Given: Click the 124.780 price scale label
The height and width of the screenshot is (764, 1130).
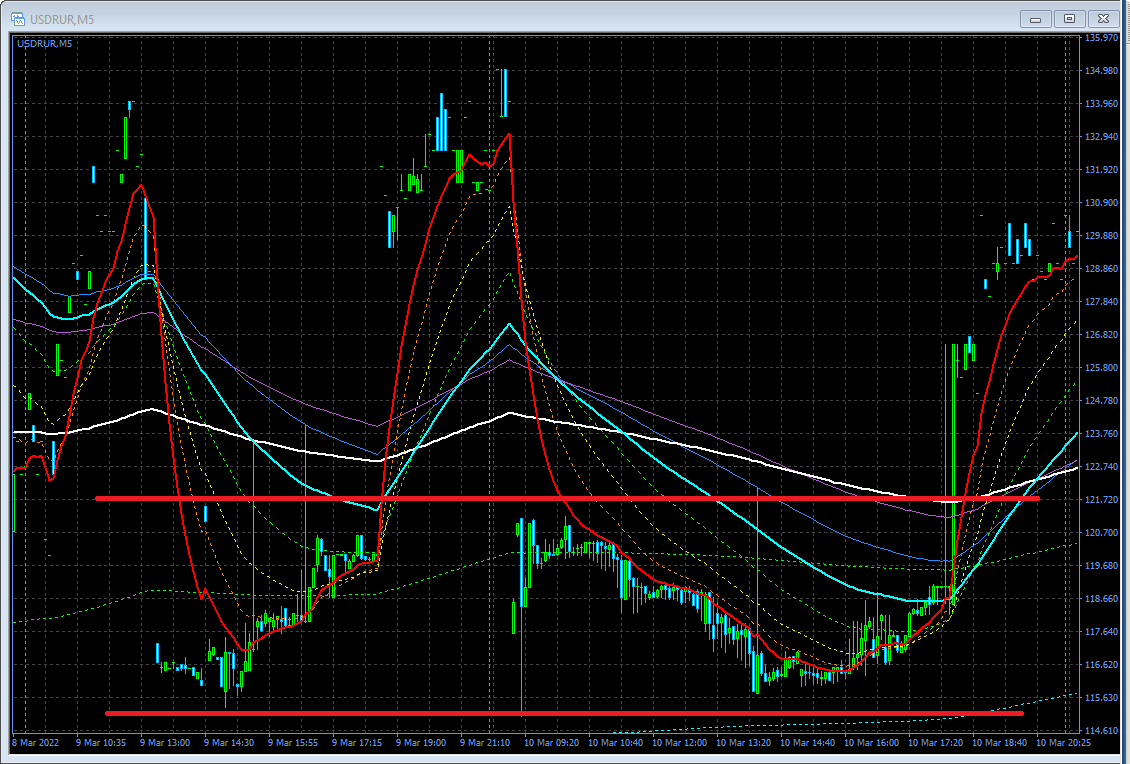Looking at the screenshot, I should (1104, 401).
